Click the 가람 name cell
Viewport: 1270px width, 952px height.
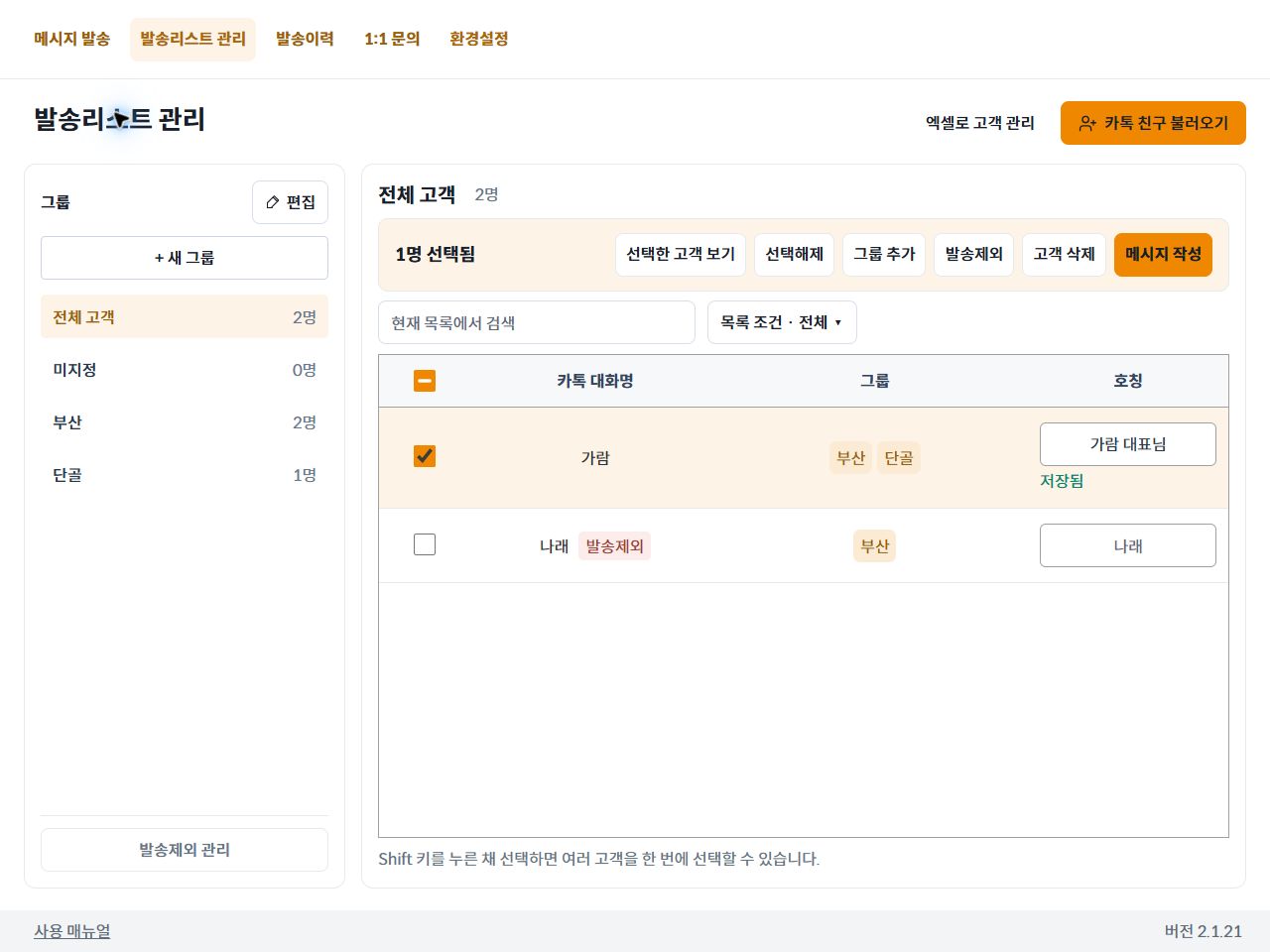click(595, 458)
